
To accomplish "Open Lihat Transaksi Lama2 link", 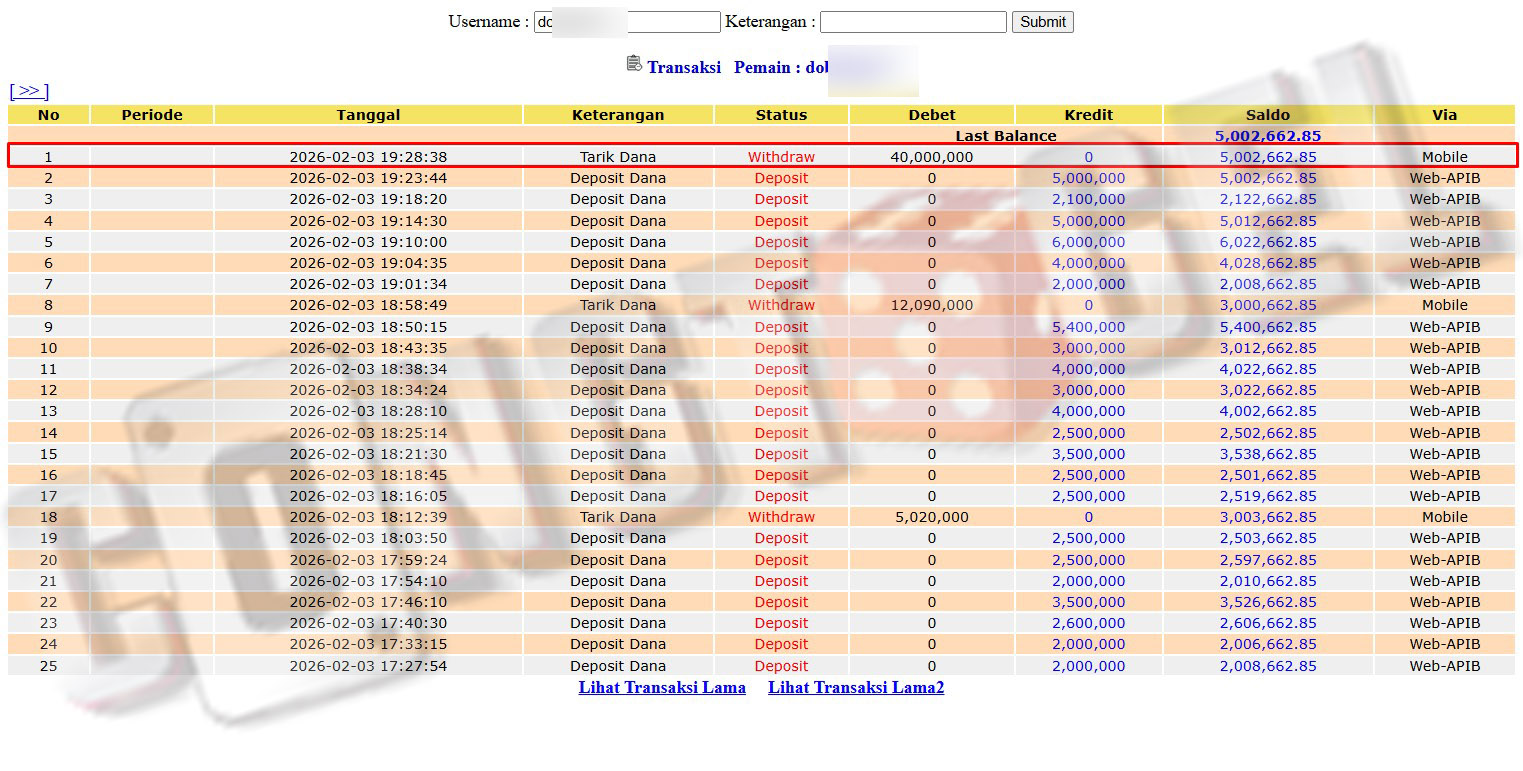I will 856,687.
